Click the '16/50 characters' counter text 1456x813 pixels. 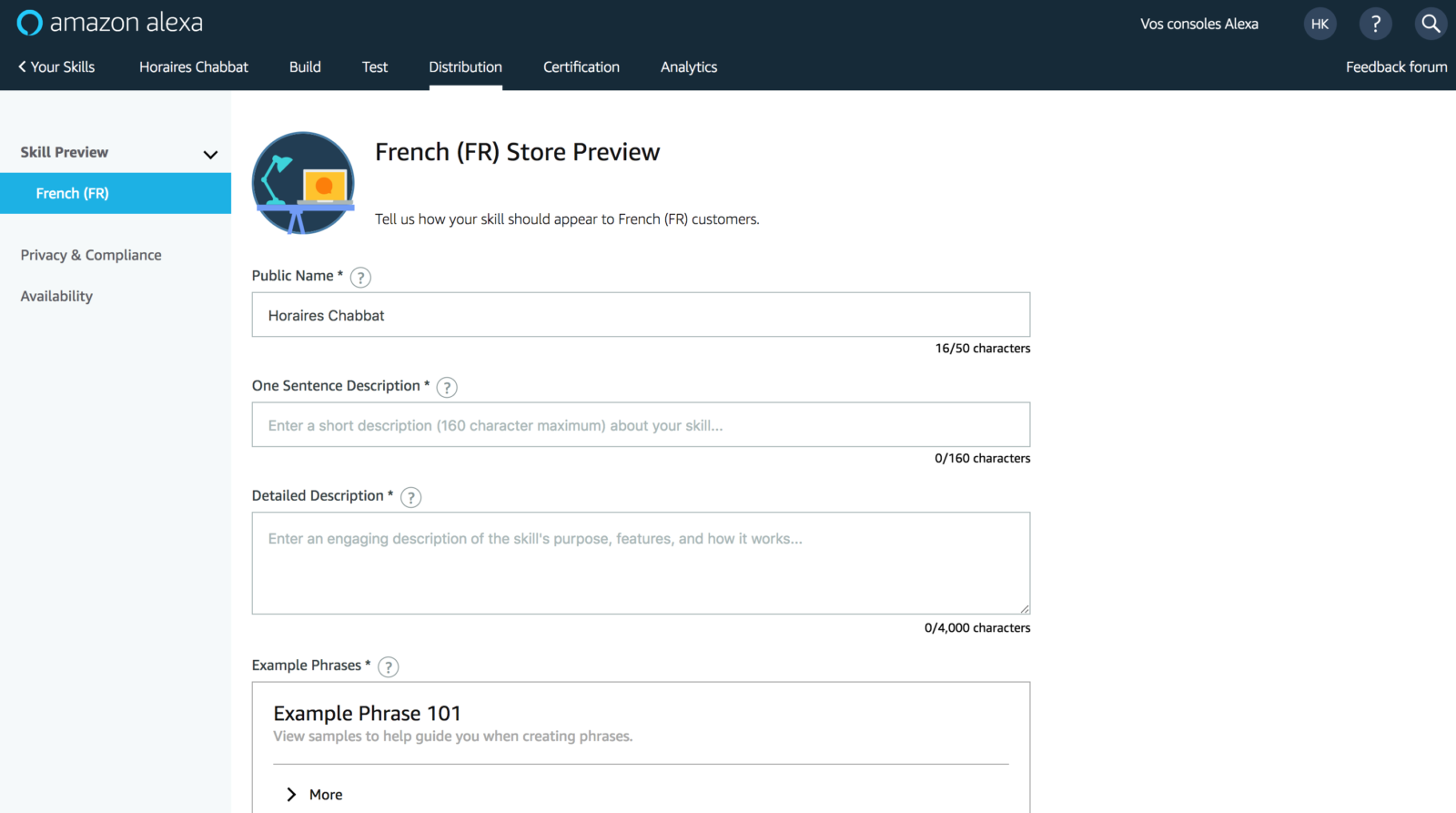pyautogui.click(x=983, y=349)
